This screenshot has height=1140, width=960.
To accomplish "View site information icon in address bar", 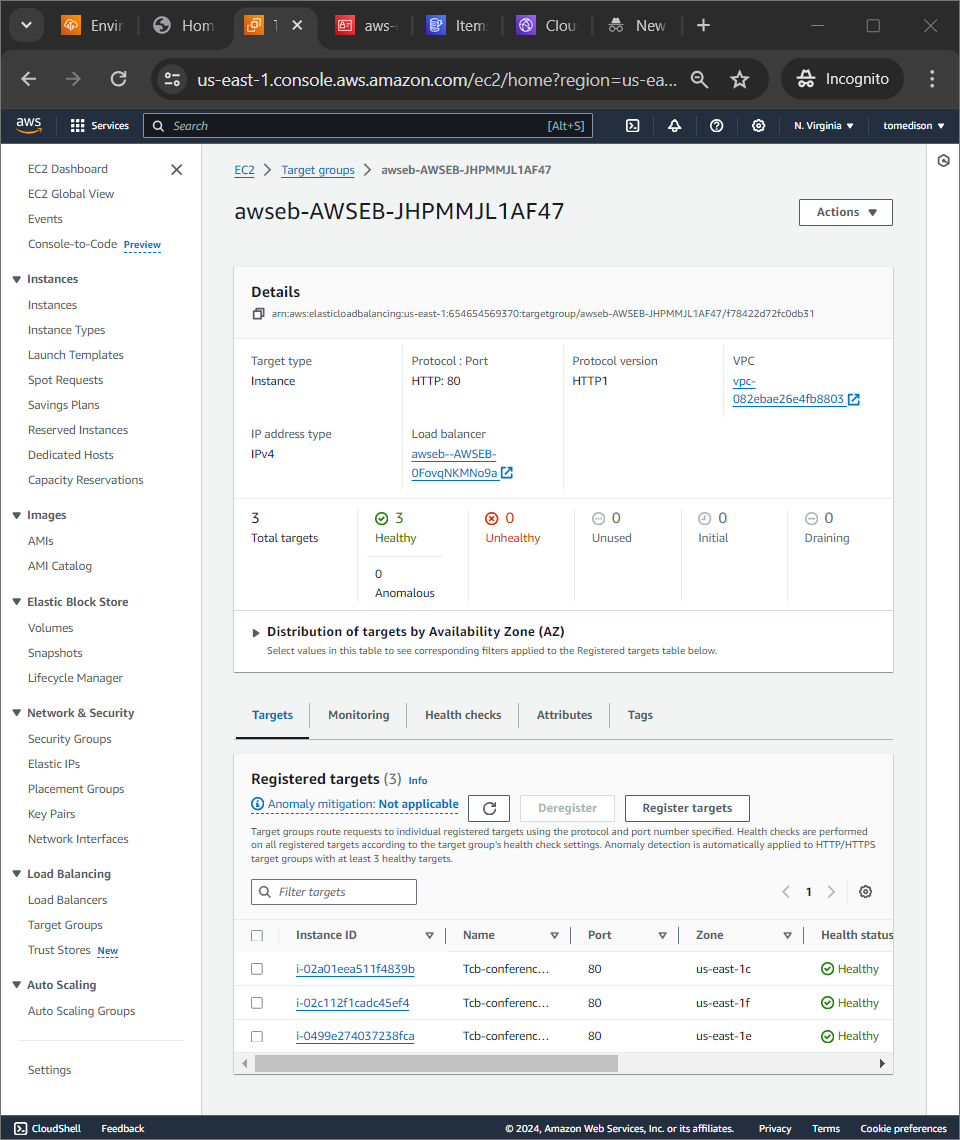I will 172,79.
